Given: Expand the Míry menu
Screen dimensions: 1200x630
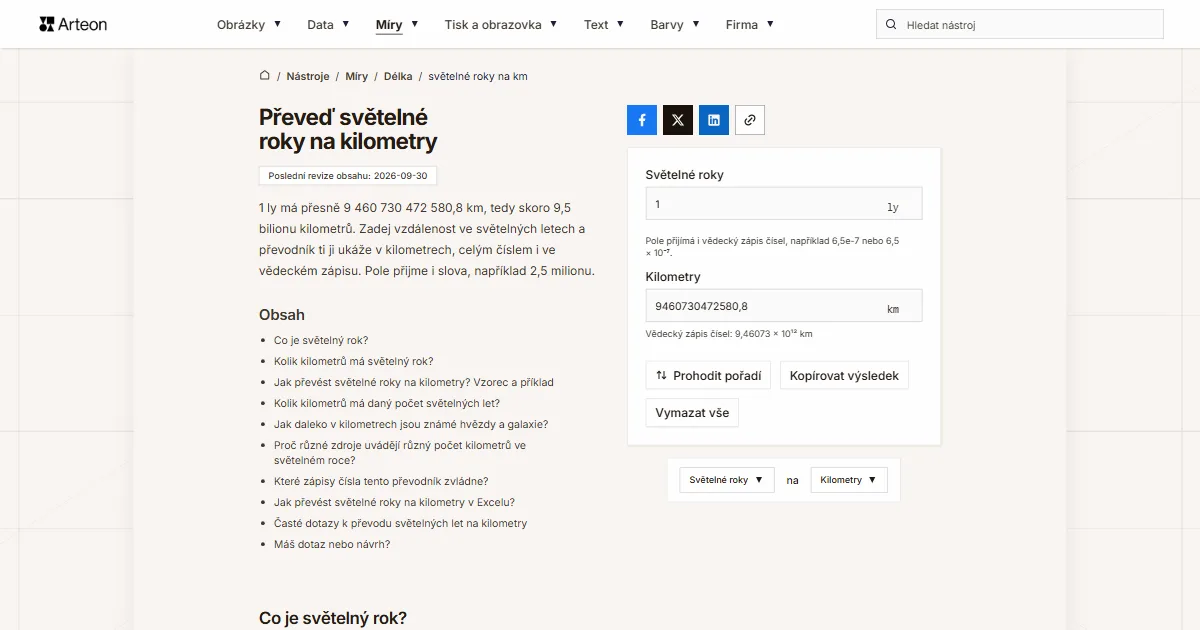Looking at the screenshot, I should [x=397, y=25].
